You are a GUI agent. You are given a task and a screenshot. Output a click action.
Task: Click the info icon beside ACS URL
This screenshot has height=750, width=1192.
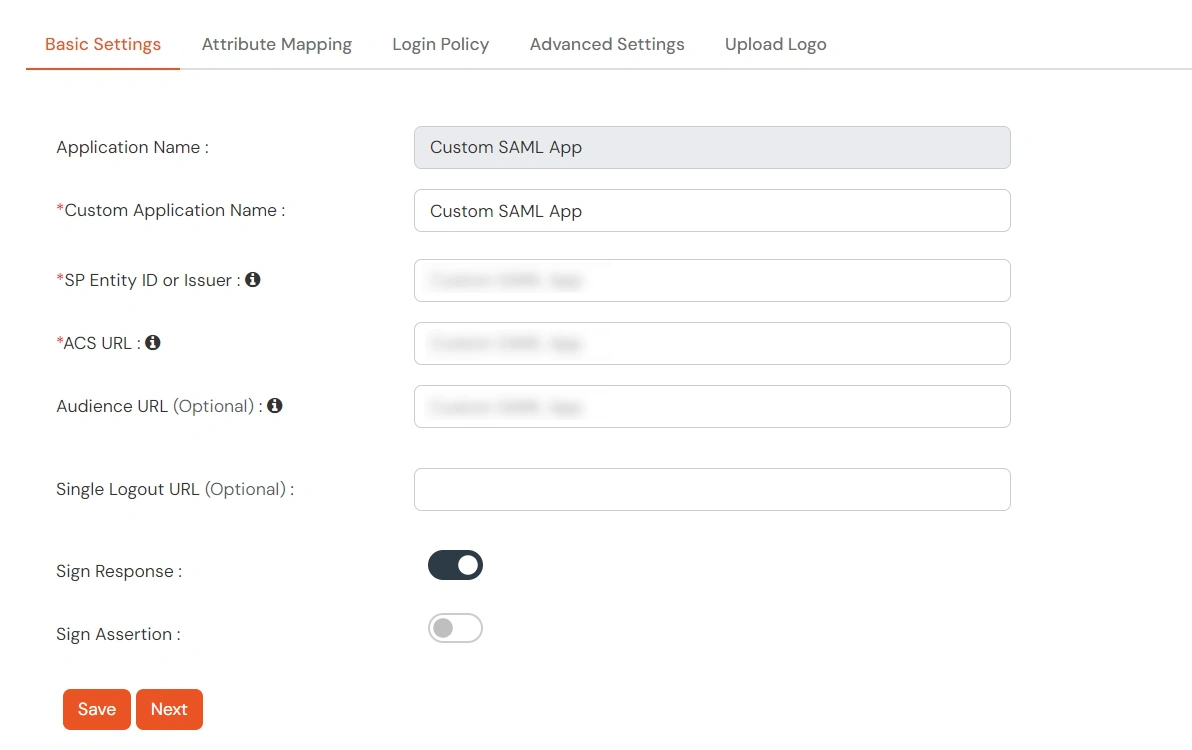[x=152, y=341]
